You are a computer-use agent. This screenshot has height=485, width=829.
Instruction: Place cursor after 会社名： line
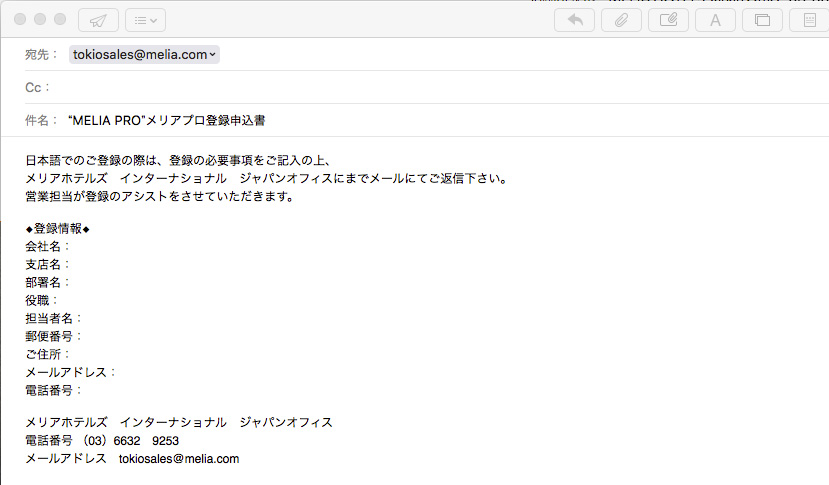coord(74,246)
